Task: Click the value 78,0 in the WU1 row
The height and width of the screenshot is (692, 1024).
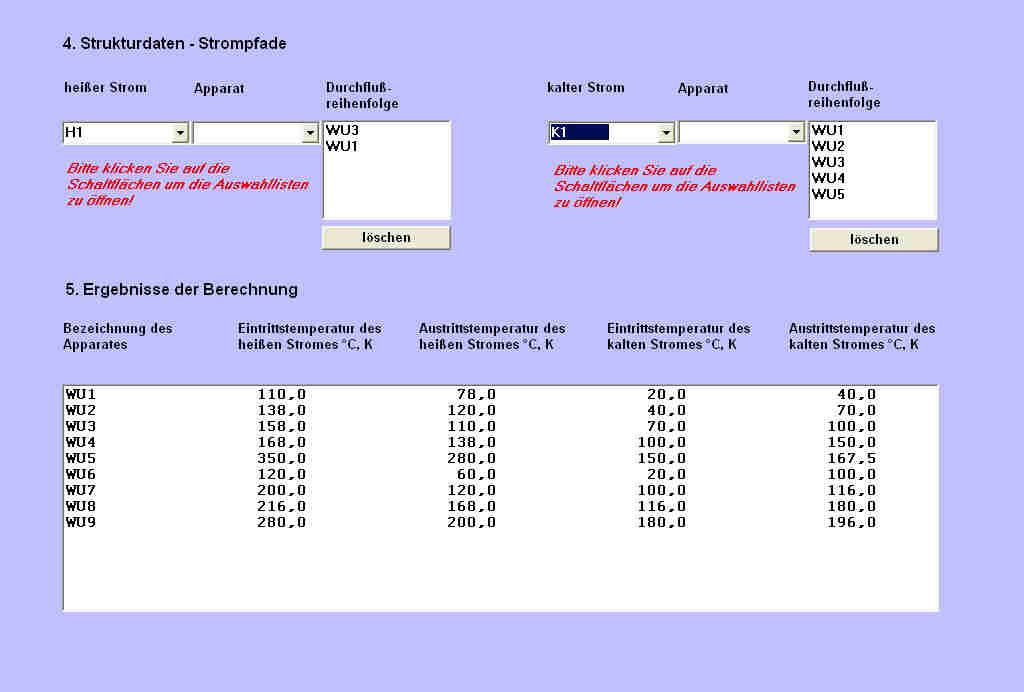Action: (476, 394)
